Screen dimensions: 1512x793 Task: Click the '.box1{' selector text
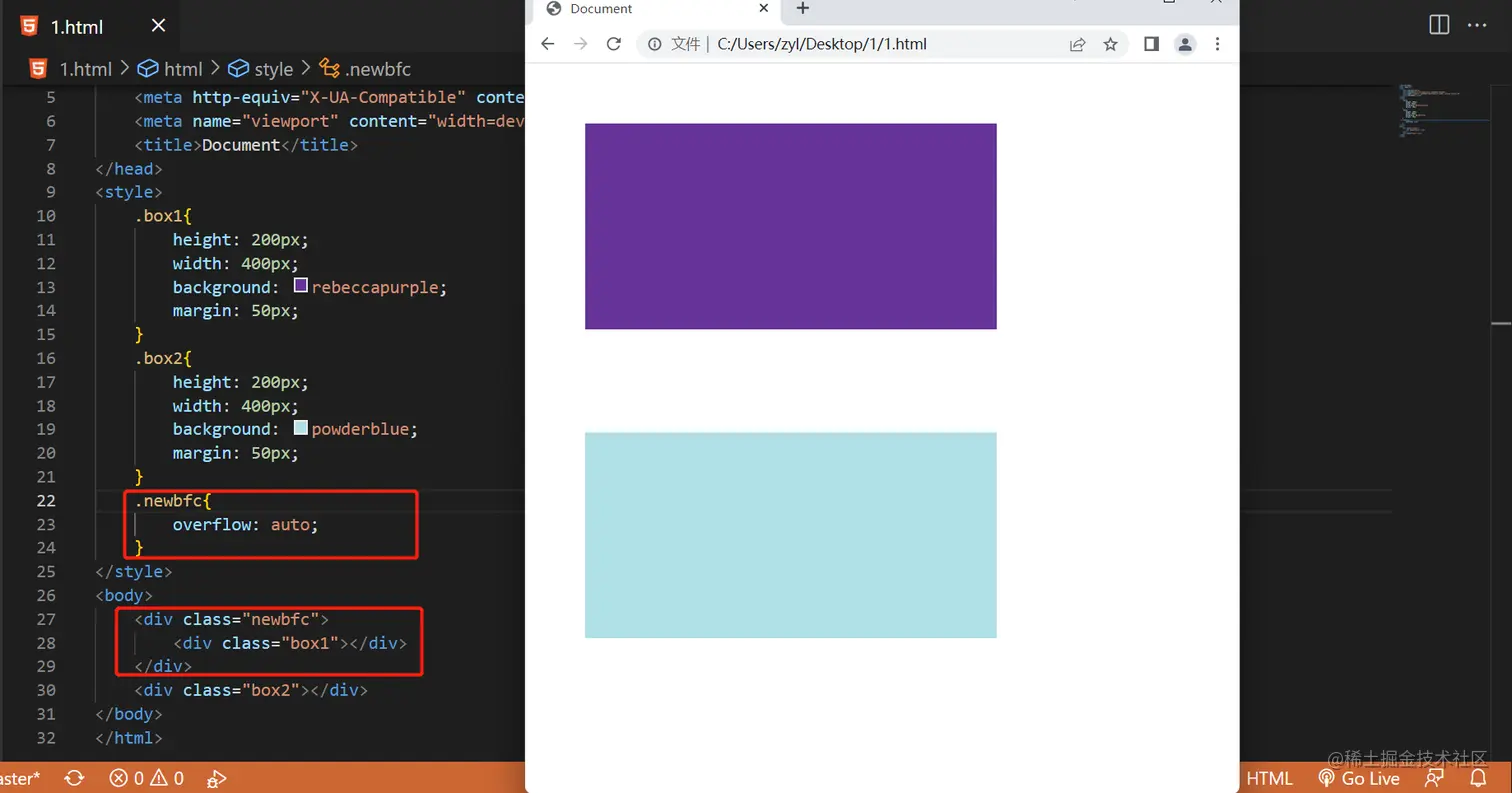[163, 216]
